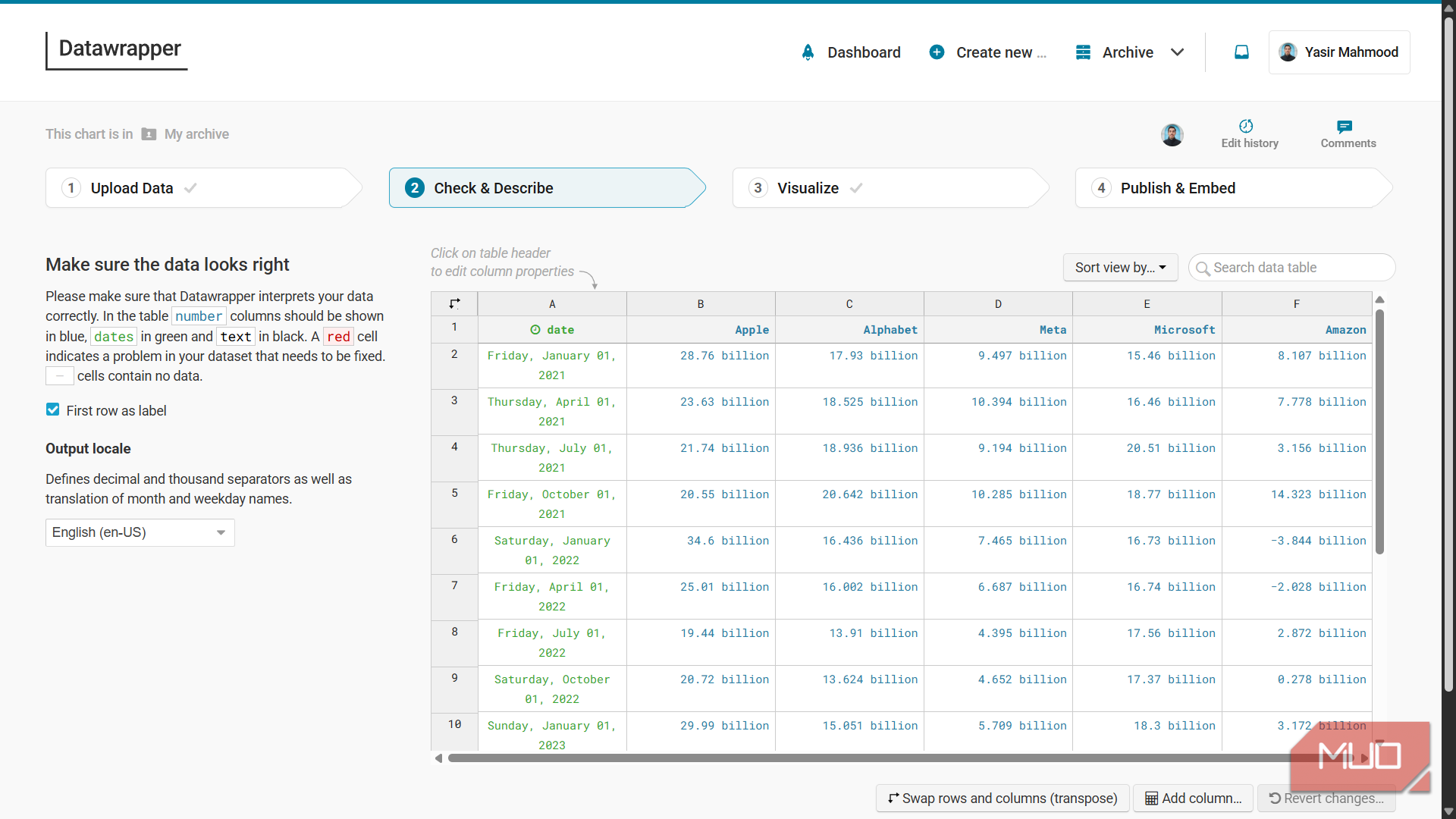Click Search data table field
1456x819 pixels.
point(1291,268)
